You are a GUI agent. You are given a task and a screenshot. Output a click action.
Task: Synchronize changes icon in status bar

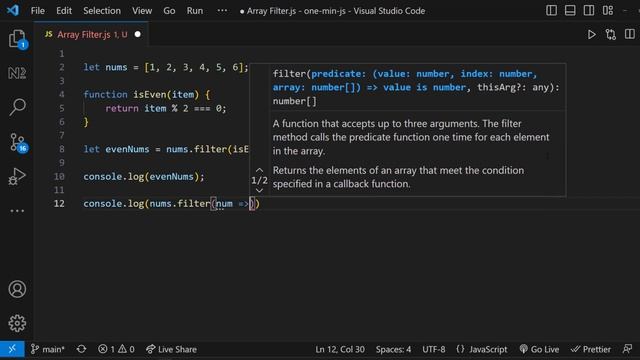[x=81, y=349]
